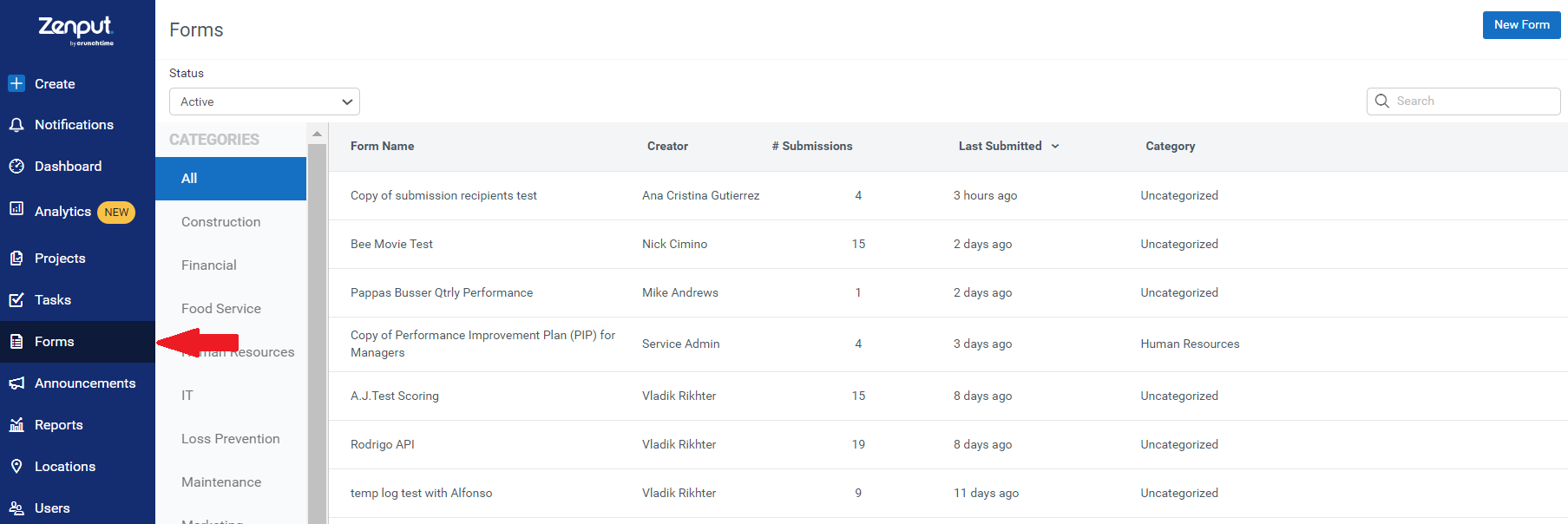Image resolution: width=1568 pixels, height=524 pixels.
Task: Expand the Active status dropdown
Action: (265, 102)
